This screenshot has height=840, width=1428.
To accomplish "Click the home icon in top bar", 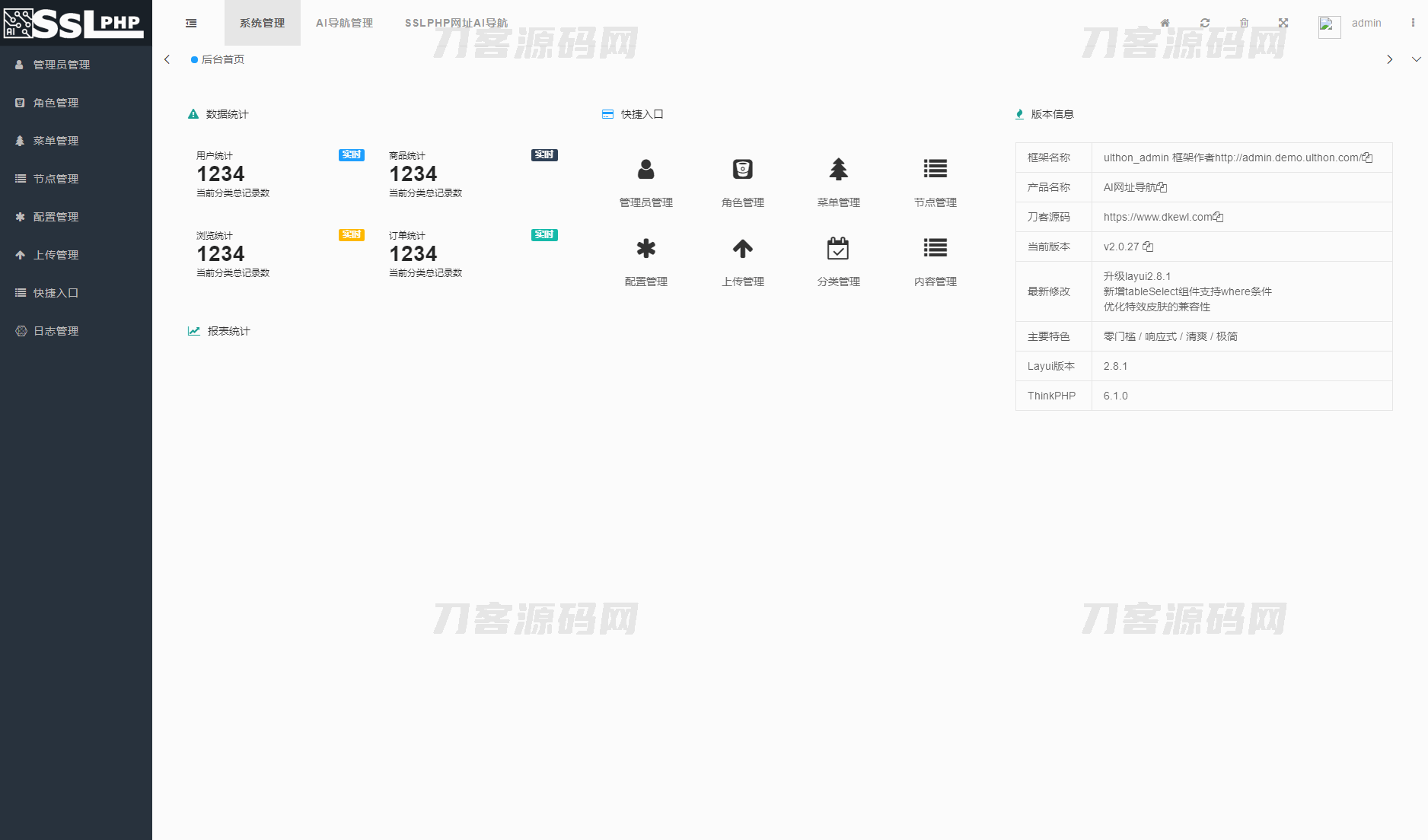I will click(x=1165, y=23).
